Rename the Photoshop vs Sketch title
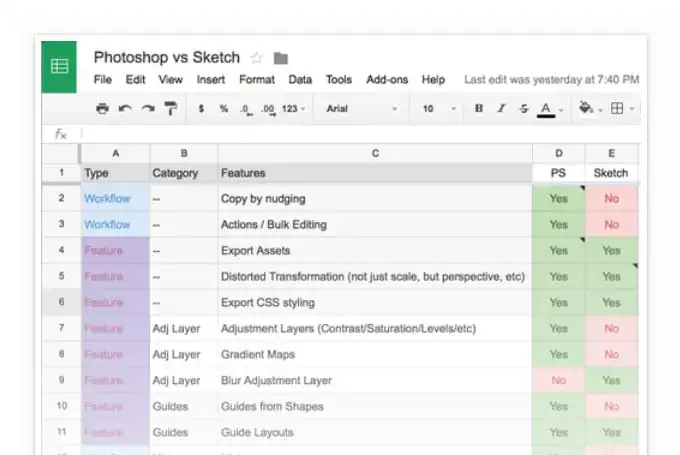The width and height of the screenshot is (680, 455). (167, 57)
